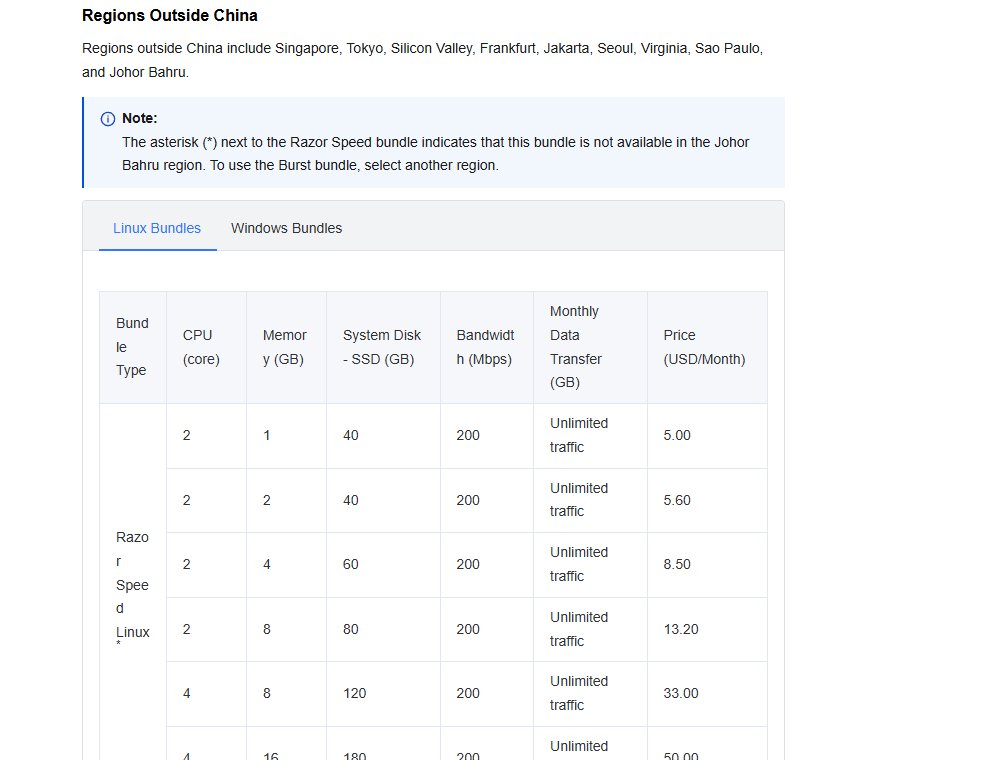Select the 5.60 price cell
Viewport: 1000px width, 760px height.
707,501
